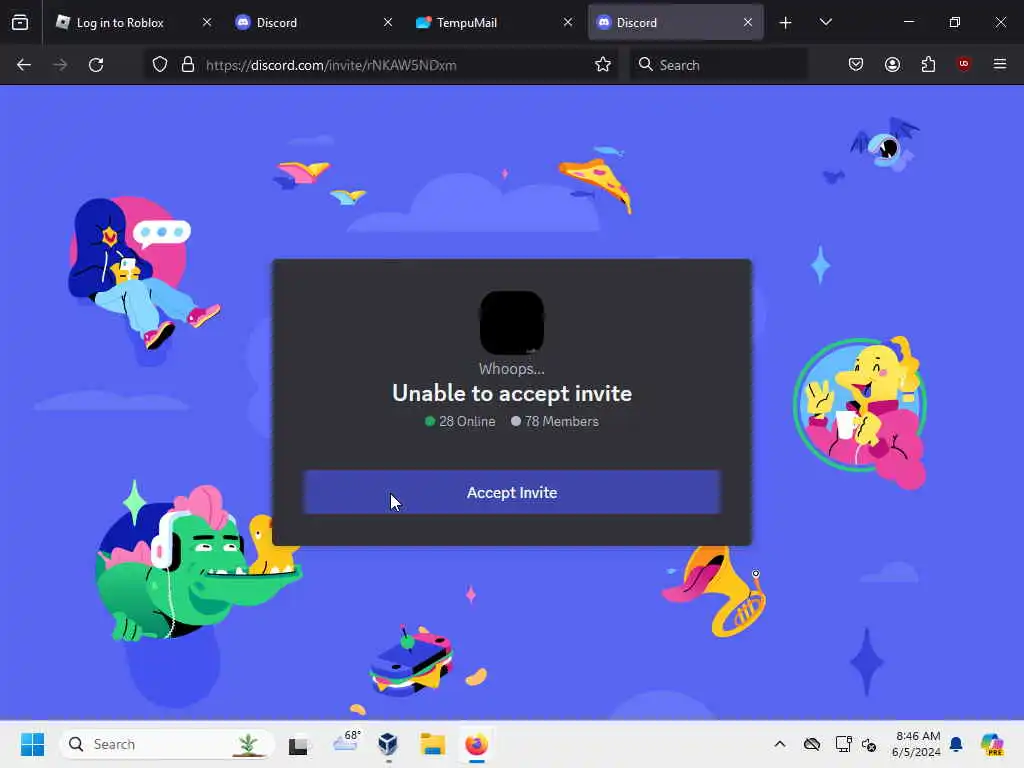Viewport: 1024px width, 768px height.
Task: Go back to previous page
Action: [24, 65]
